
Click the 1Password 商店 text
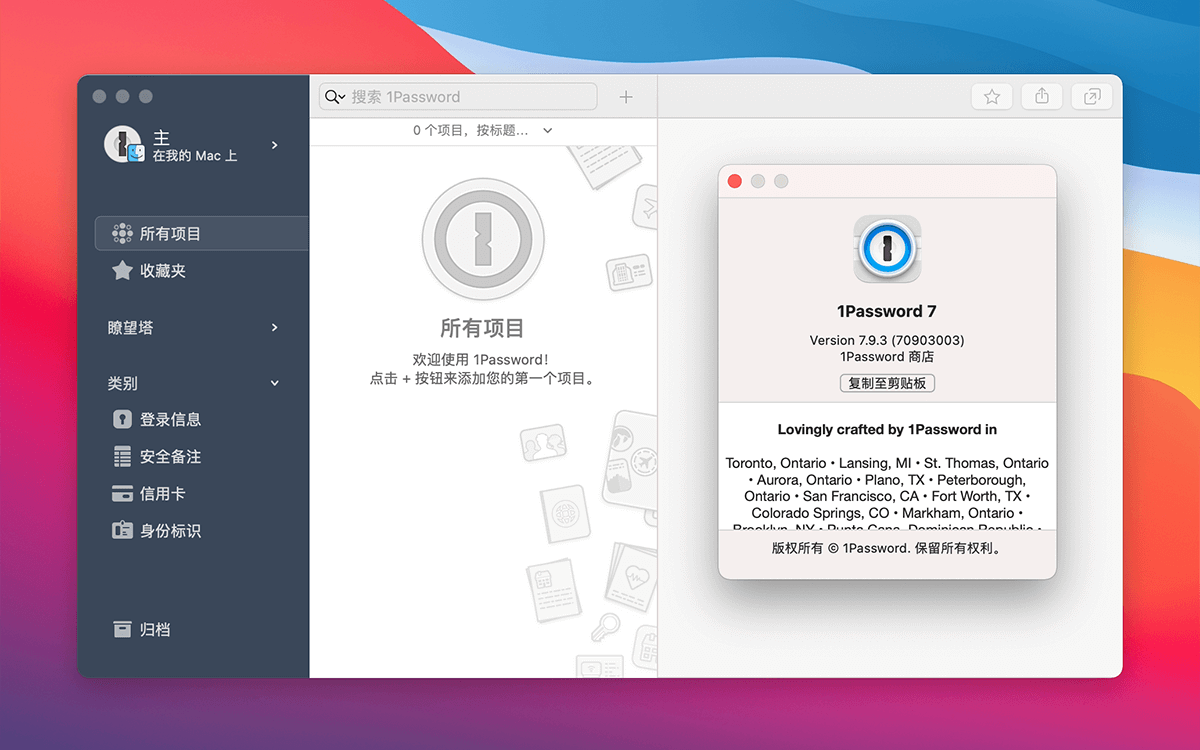point(887,357)
